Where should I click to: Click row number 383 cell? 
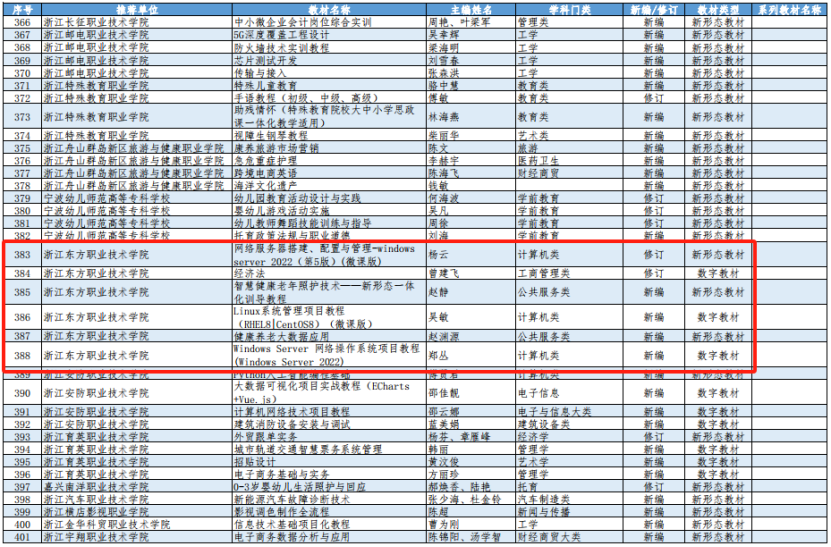click(x=21, y=255)
